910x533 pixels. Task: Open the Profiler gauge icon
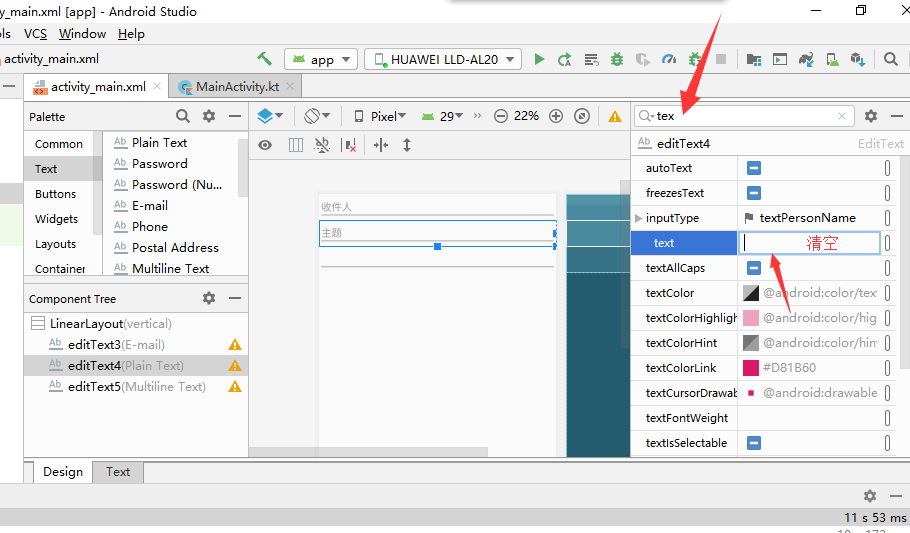[x=669, y=59]
